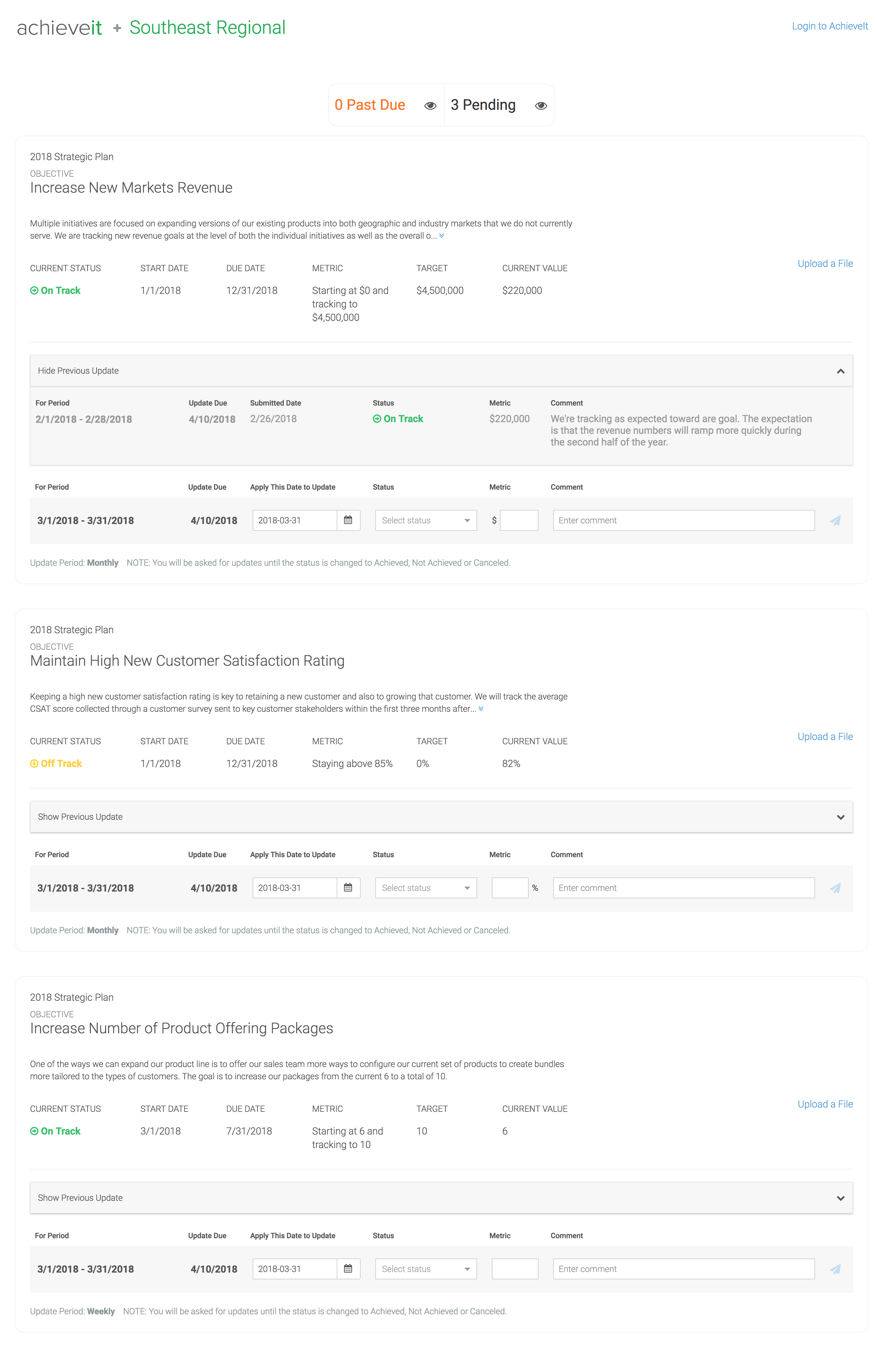Click Upload a File for New Markets Revenue
This screenshot has width=877, height=1372.
coord(825,264)
